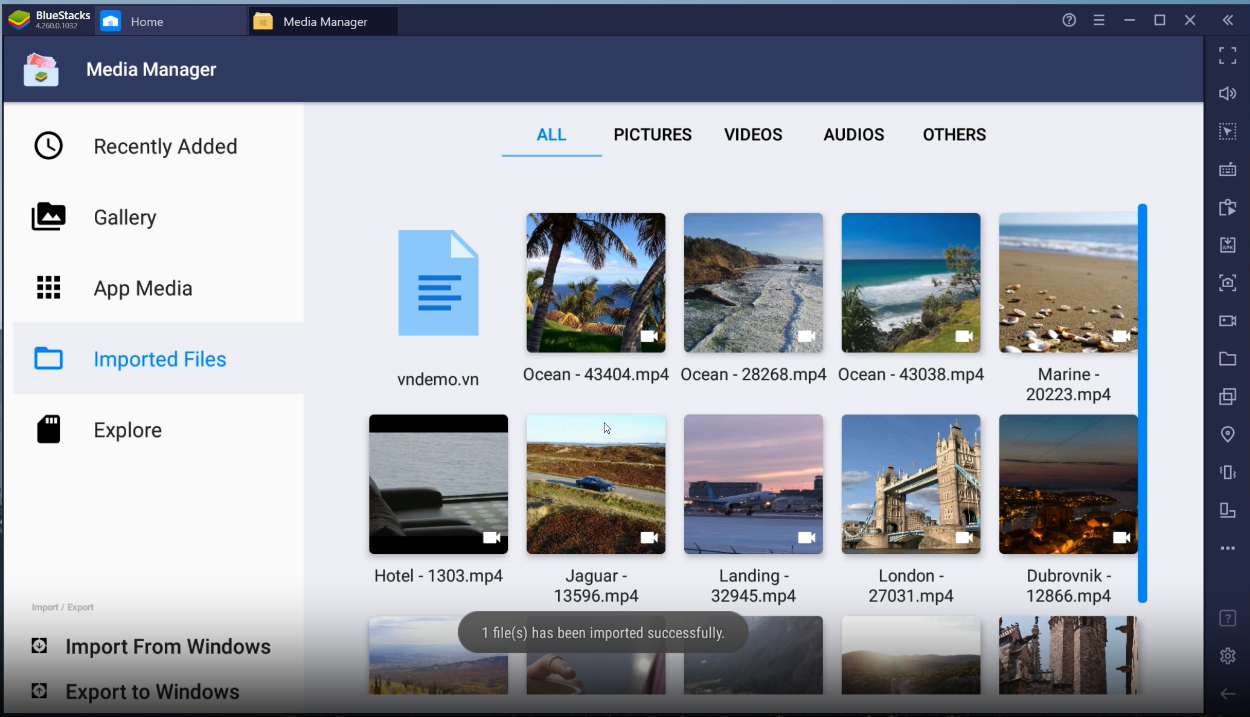Open the volume control icon

1227,92
